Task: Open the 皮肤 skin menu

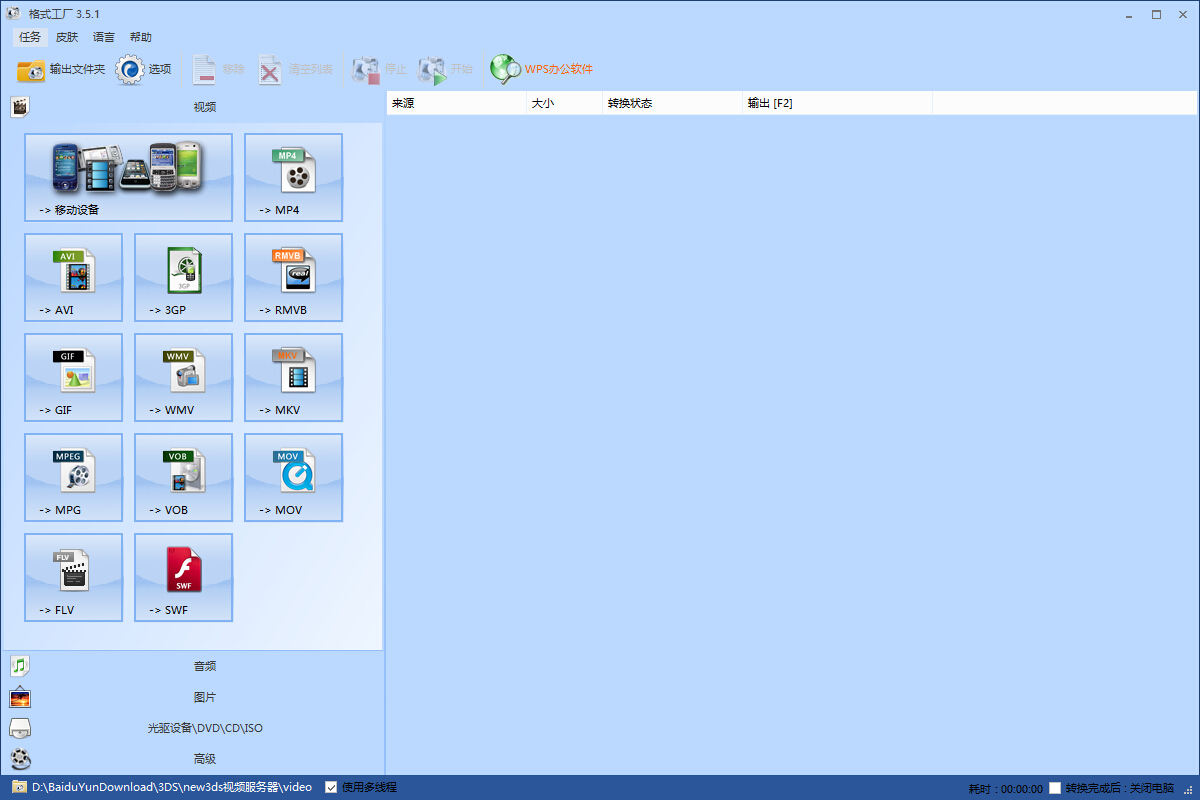Action: pyautogui.click(x=67, y=37)
